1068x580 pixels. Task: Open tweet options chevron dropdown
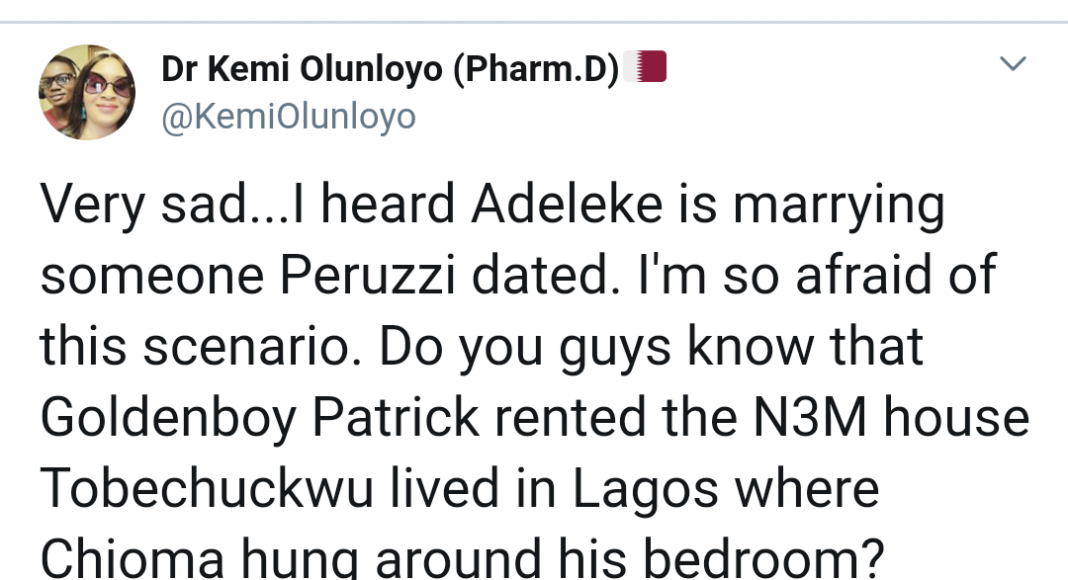pyautogui.click(x=1013, y=65)
